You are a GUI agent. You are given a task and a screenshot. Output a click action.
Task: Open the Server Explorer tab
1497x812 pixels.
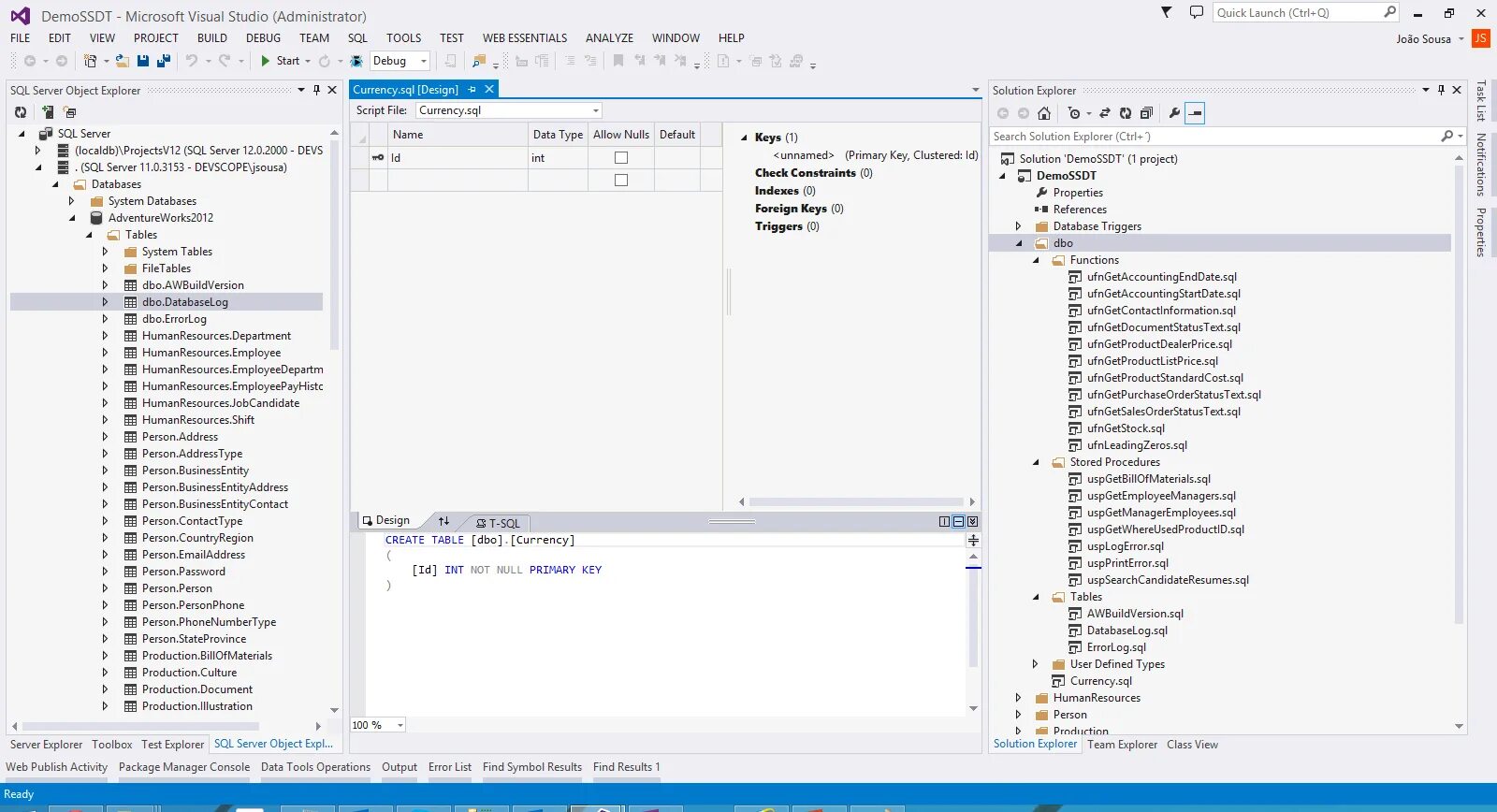(x=46, y=745)
